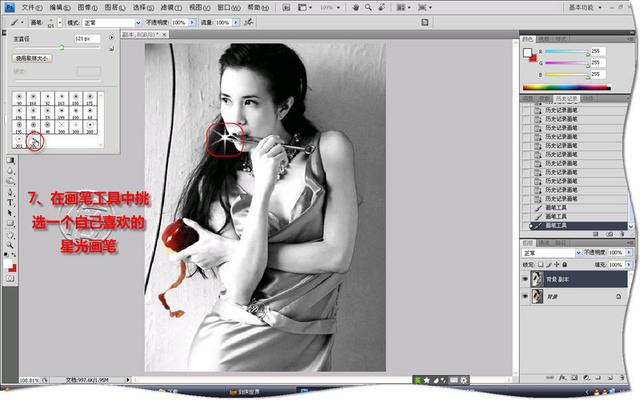Select the Blur droplet tool
This screenshot has height=400, width=640.
10,171
